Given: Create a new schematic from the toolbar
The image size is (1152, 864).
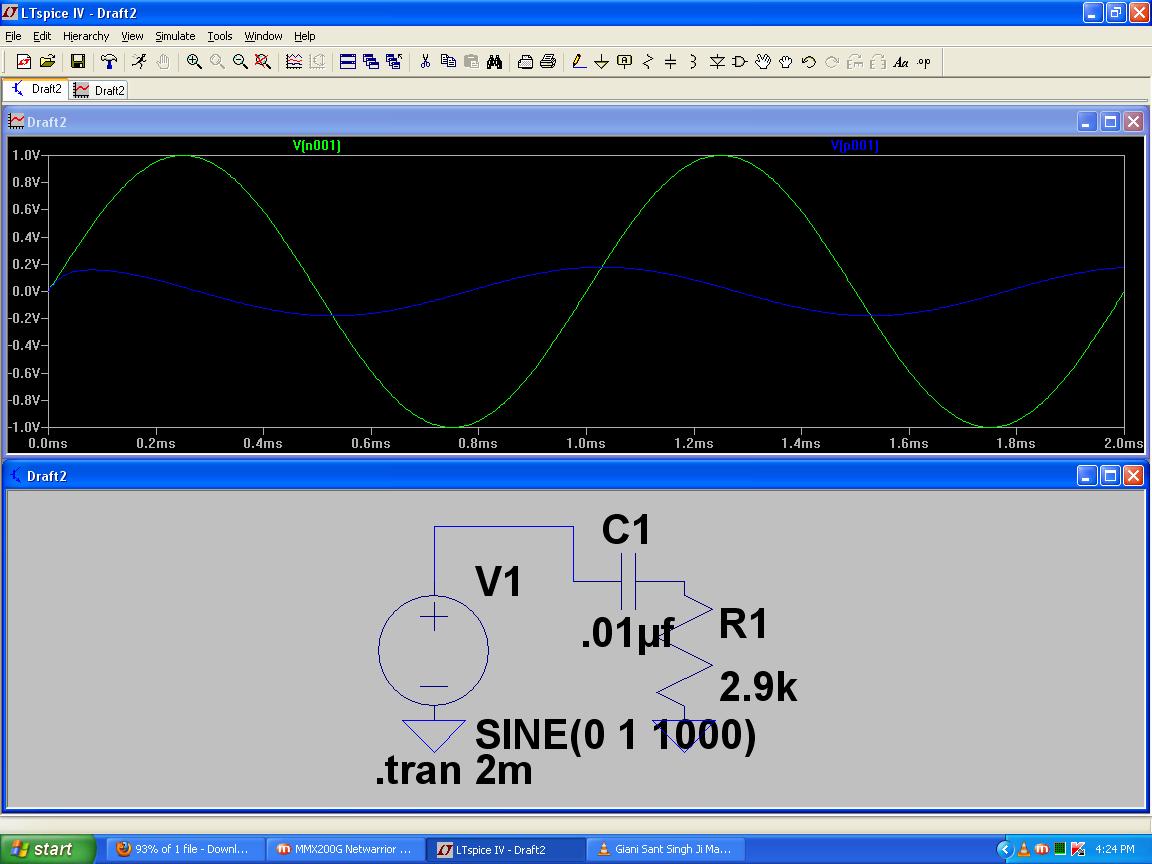Looking at the screenshot, I should pyautogui.click(x=24, y=62).
